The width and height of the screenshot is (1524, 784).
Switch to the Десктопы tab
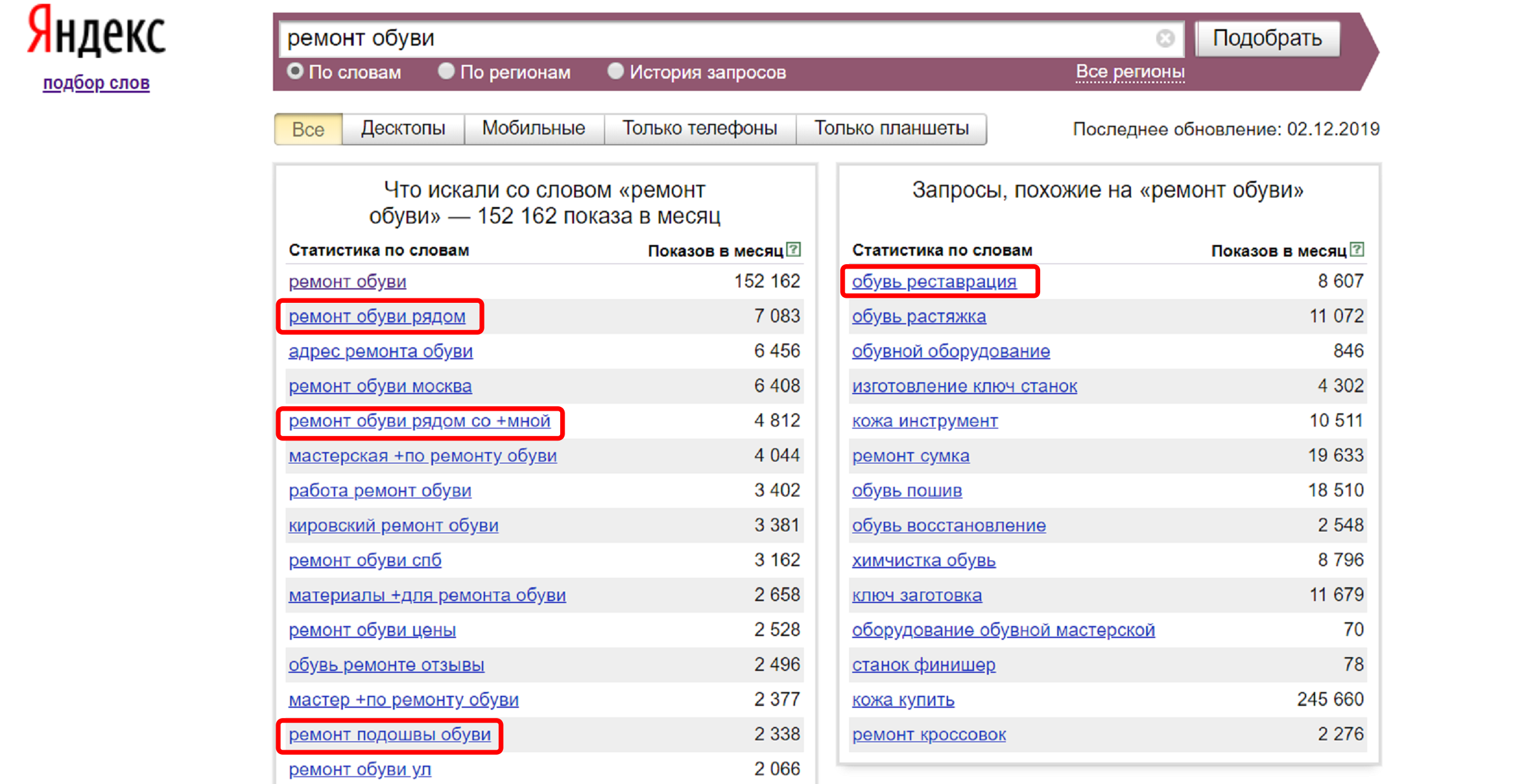point(403,129)
